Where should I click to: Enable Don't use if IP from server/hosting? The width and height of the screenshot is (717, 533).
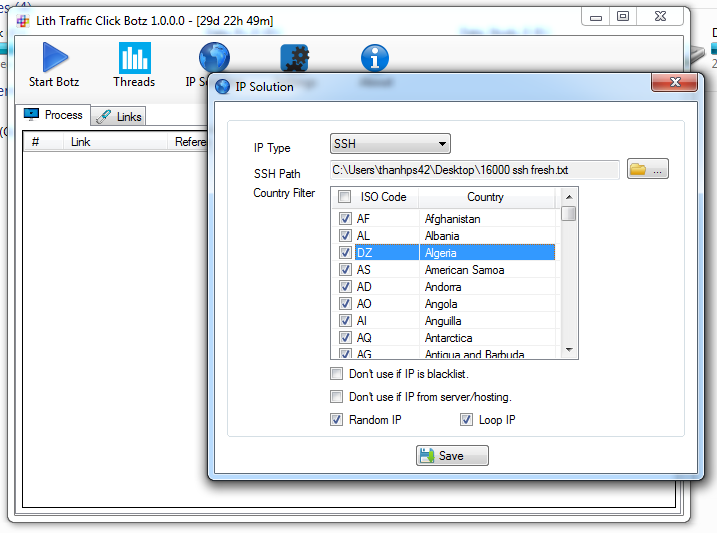[337, 396]
